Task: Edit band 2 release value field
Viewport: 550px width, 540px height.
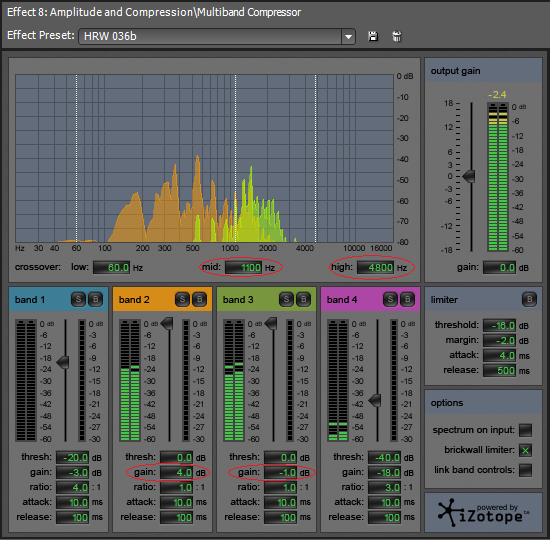Action: pos(176,517)
